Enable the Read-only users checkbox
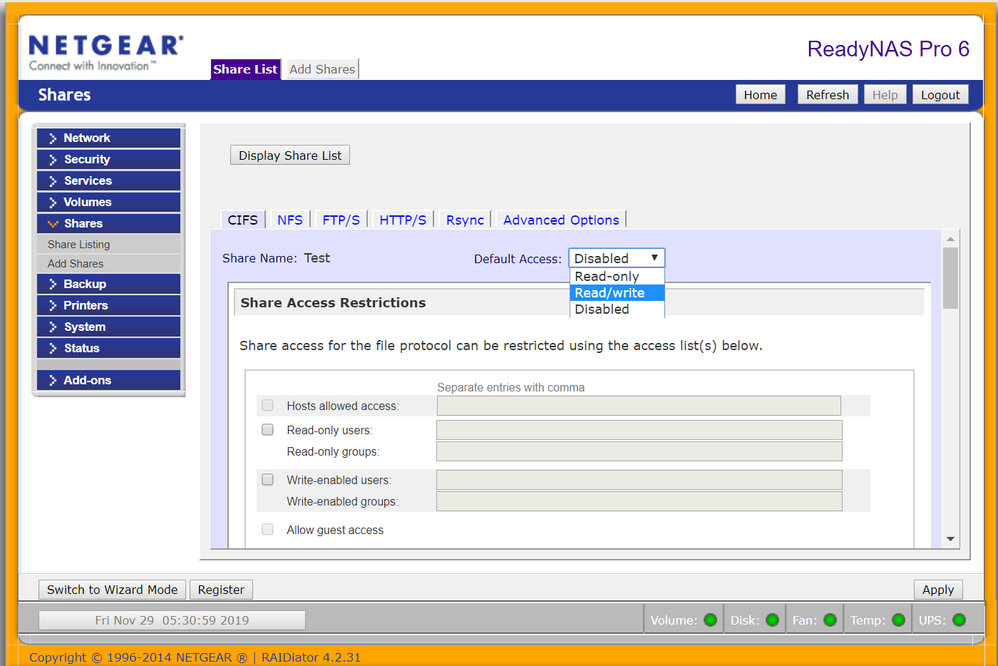This screenshot has width=998, height=666. pos(268,430)
